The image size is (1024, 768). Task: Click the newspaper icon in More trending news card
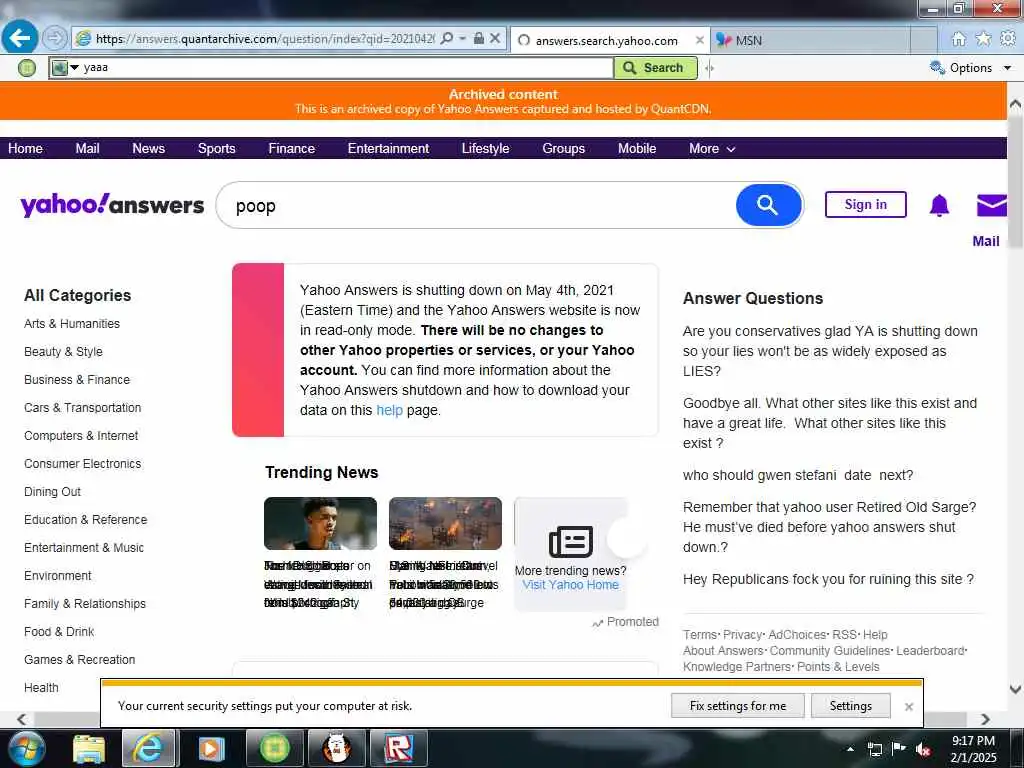point(571,541)
